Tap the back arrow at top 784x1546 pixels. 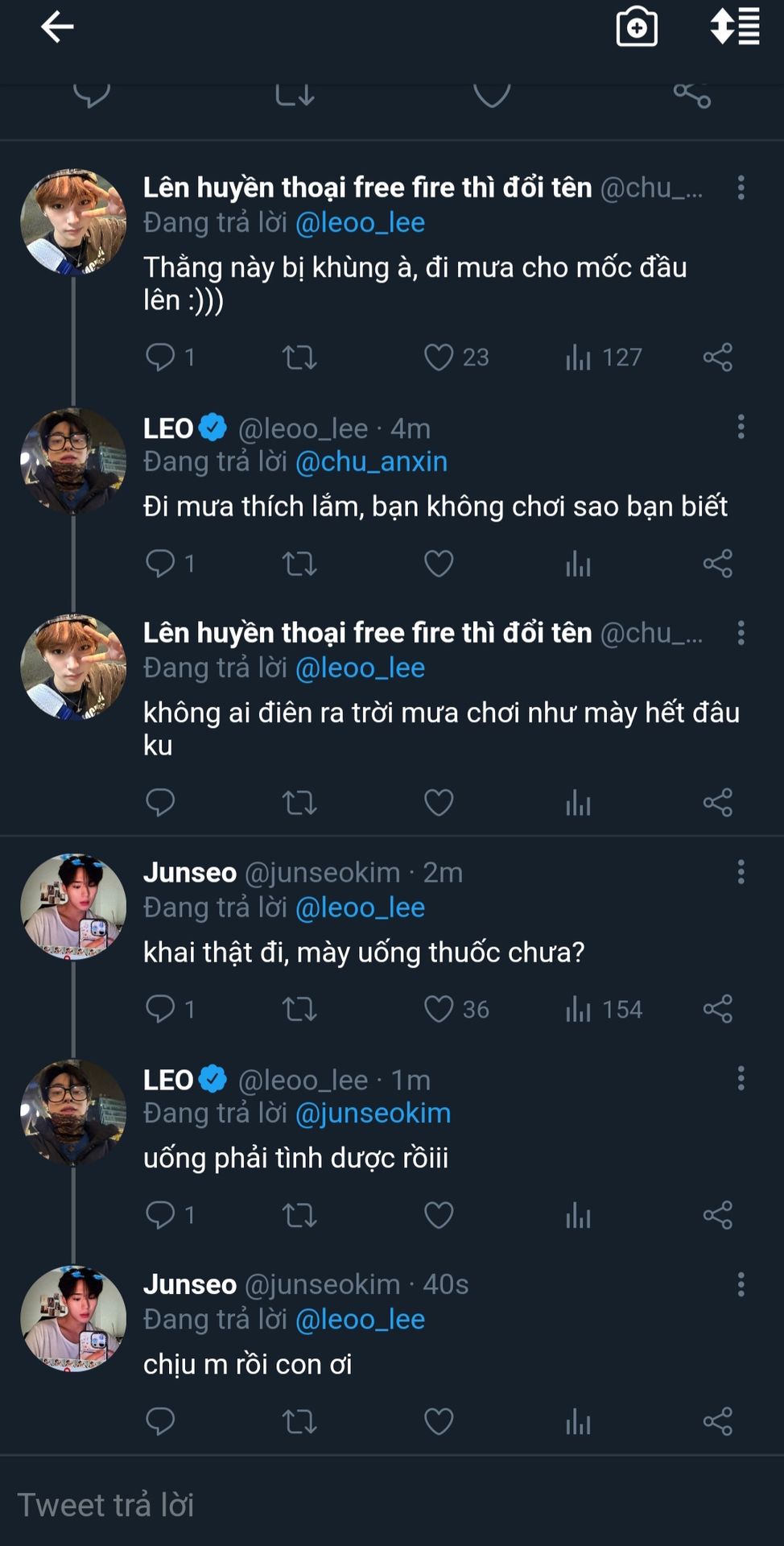57,27
